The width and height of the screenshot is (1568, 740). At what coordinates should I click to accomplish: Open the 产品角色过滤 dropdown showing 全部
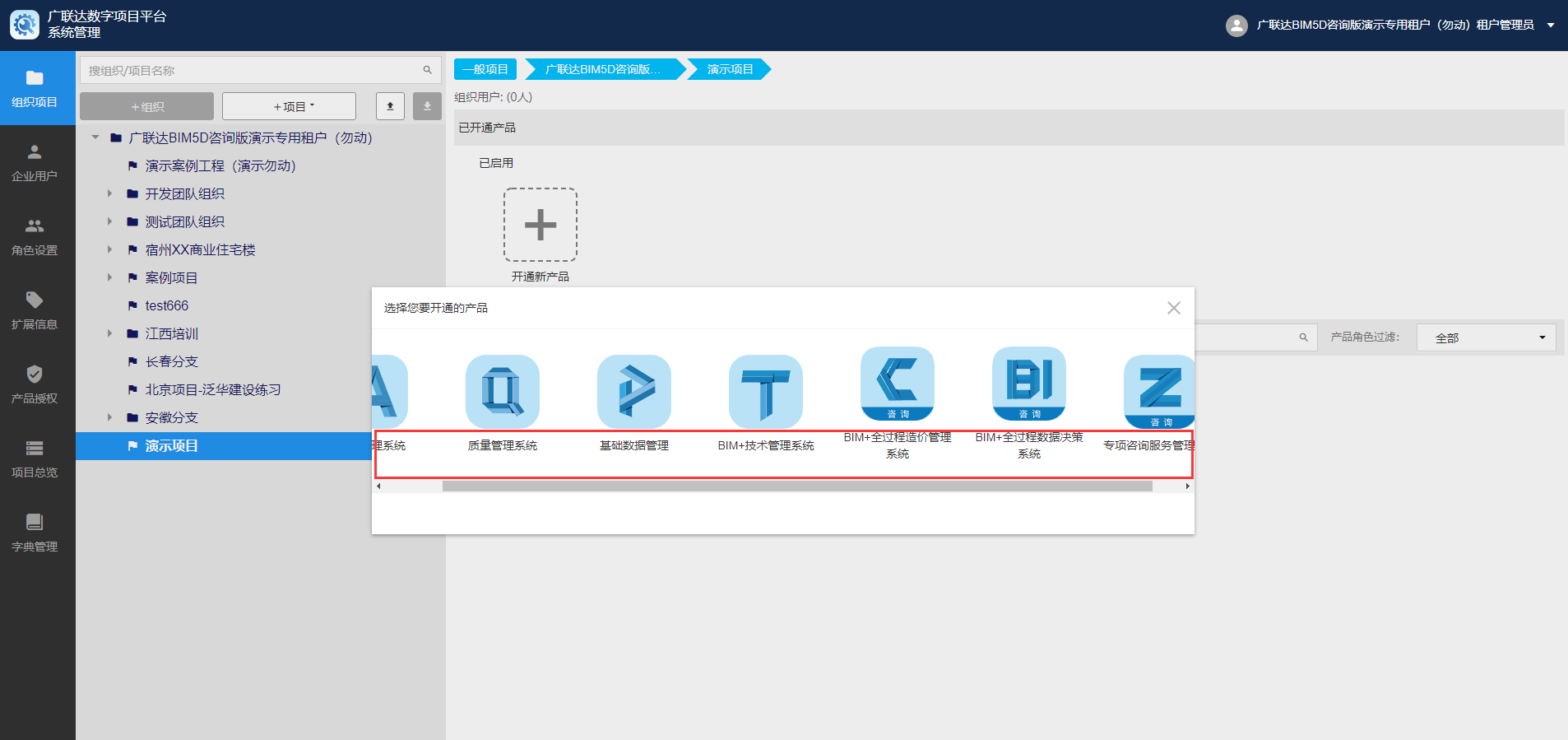pos(1486,337)
